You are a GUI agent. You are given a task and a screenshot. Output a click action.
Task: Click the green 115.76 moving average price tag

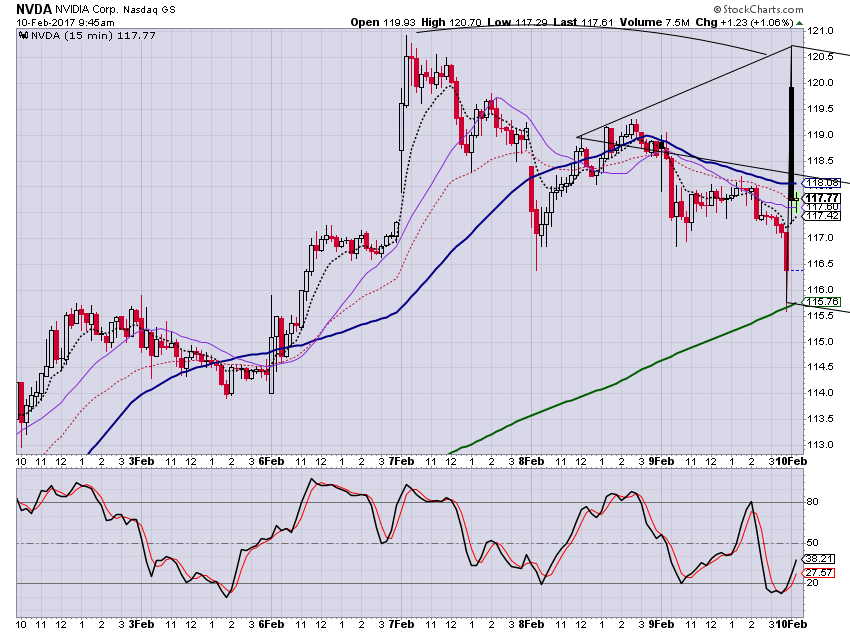822,301
